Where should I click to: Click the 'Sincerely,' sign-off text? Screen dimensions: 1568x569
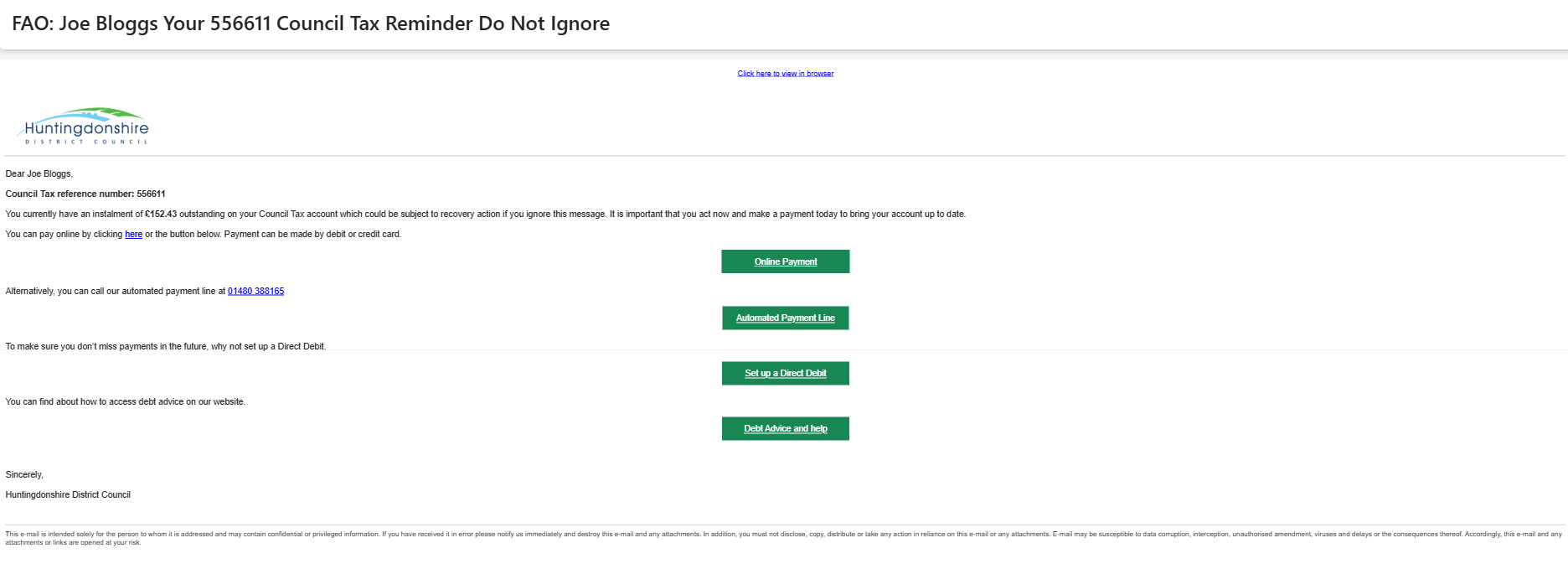pos(24,475)
